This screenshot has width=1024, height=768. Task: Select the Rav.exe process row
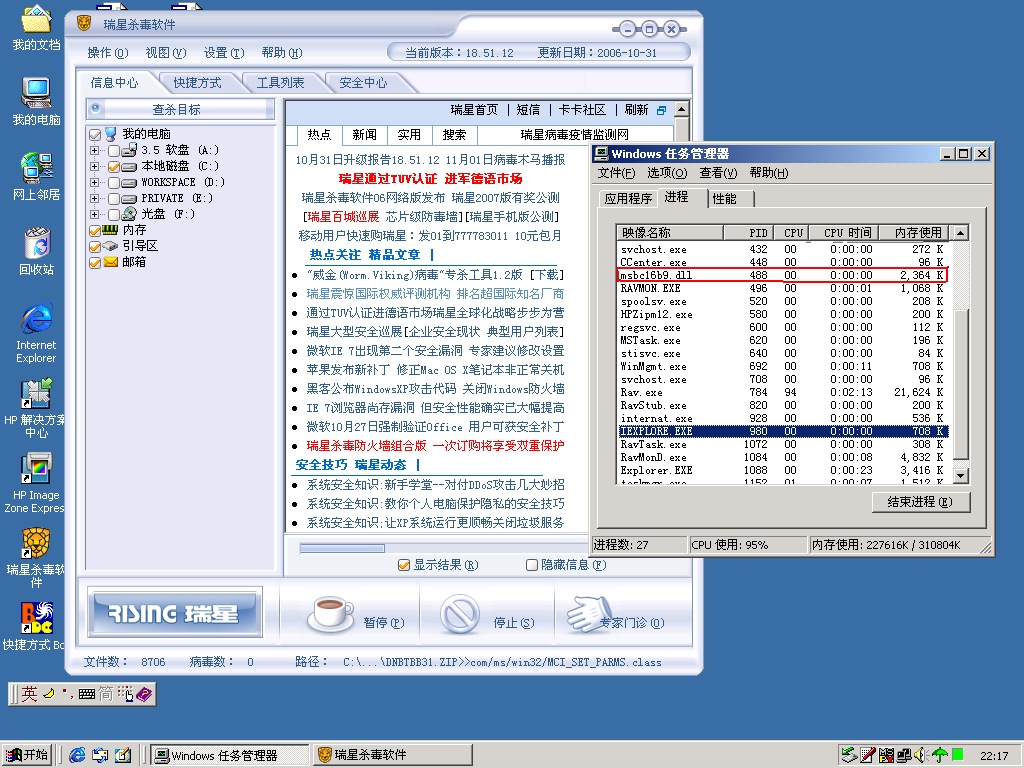(782, 392)
